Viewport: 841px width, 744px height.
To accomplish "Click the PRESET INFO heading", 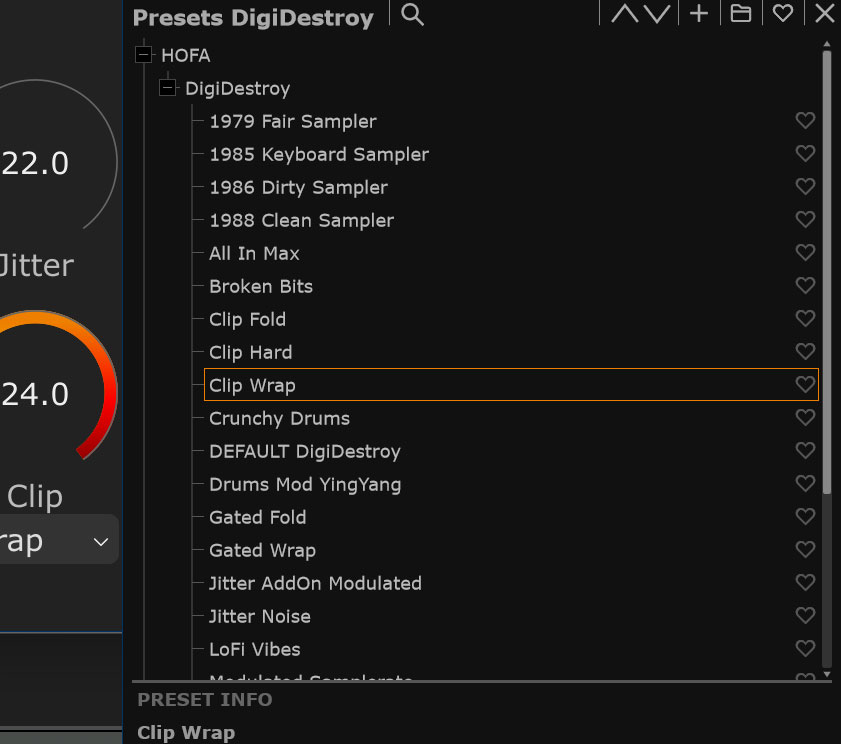I will tap(205, 699).
